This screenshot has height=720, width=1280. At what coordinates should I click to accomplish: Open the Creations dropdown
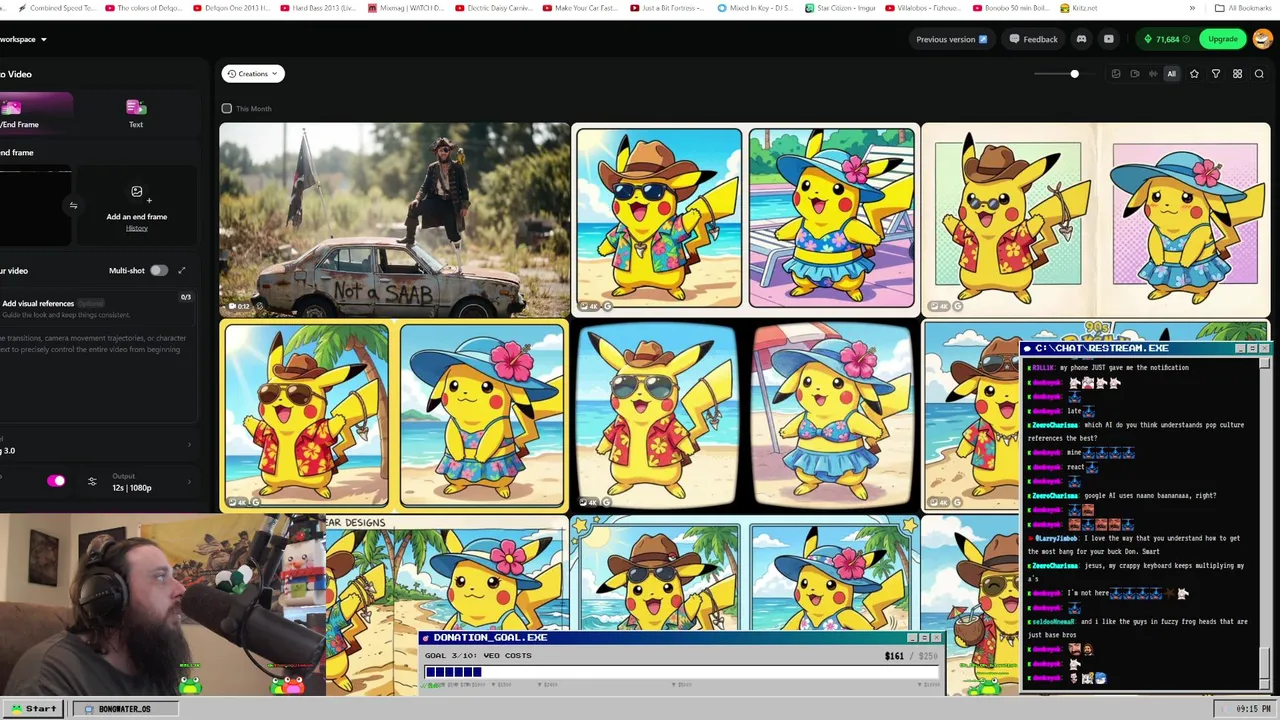tap(253, 73)
